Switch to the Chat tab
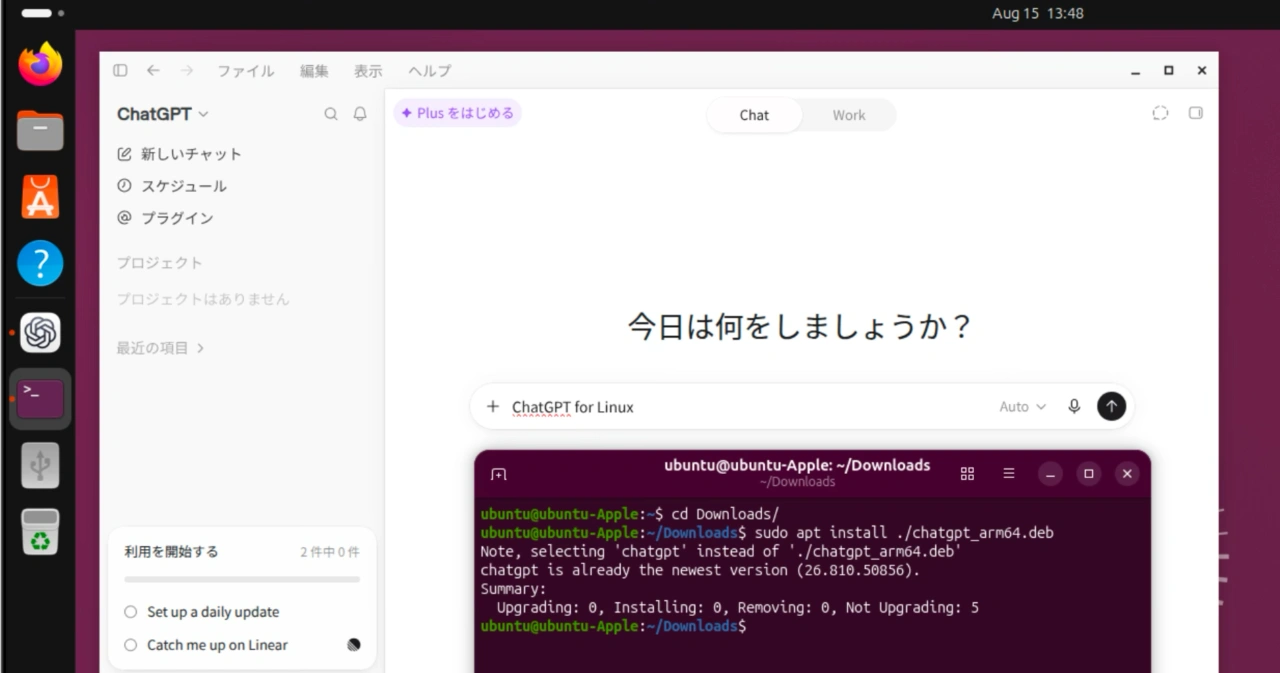The width and height of the screenshot is (1280, 673). point(754,115)
